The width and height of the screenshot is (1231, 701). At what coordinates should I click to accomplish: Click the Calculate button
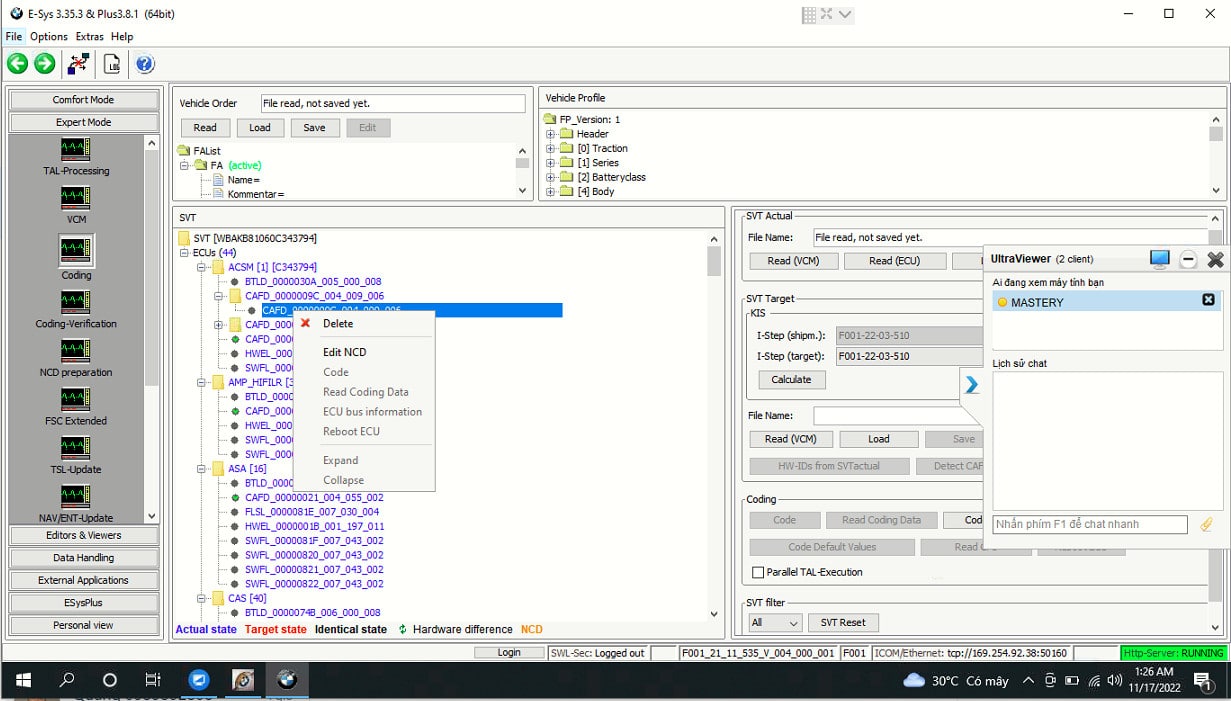click(x=791, y=380)
